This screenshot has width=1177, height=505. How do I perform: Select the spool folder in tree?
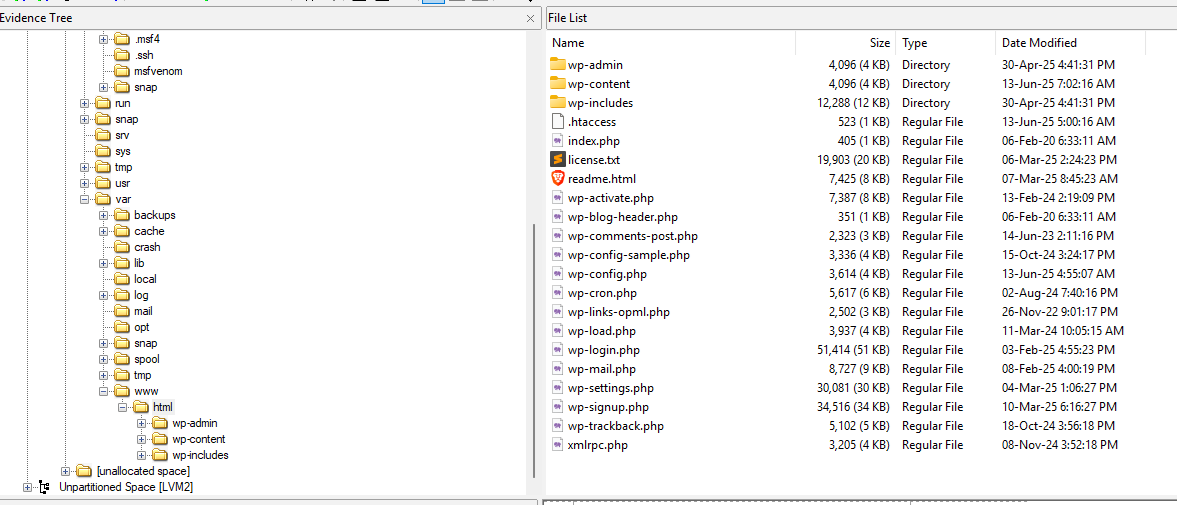[147, 359]
